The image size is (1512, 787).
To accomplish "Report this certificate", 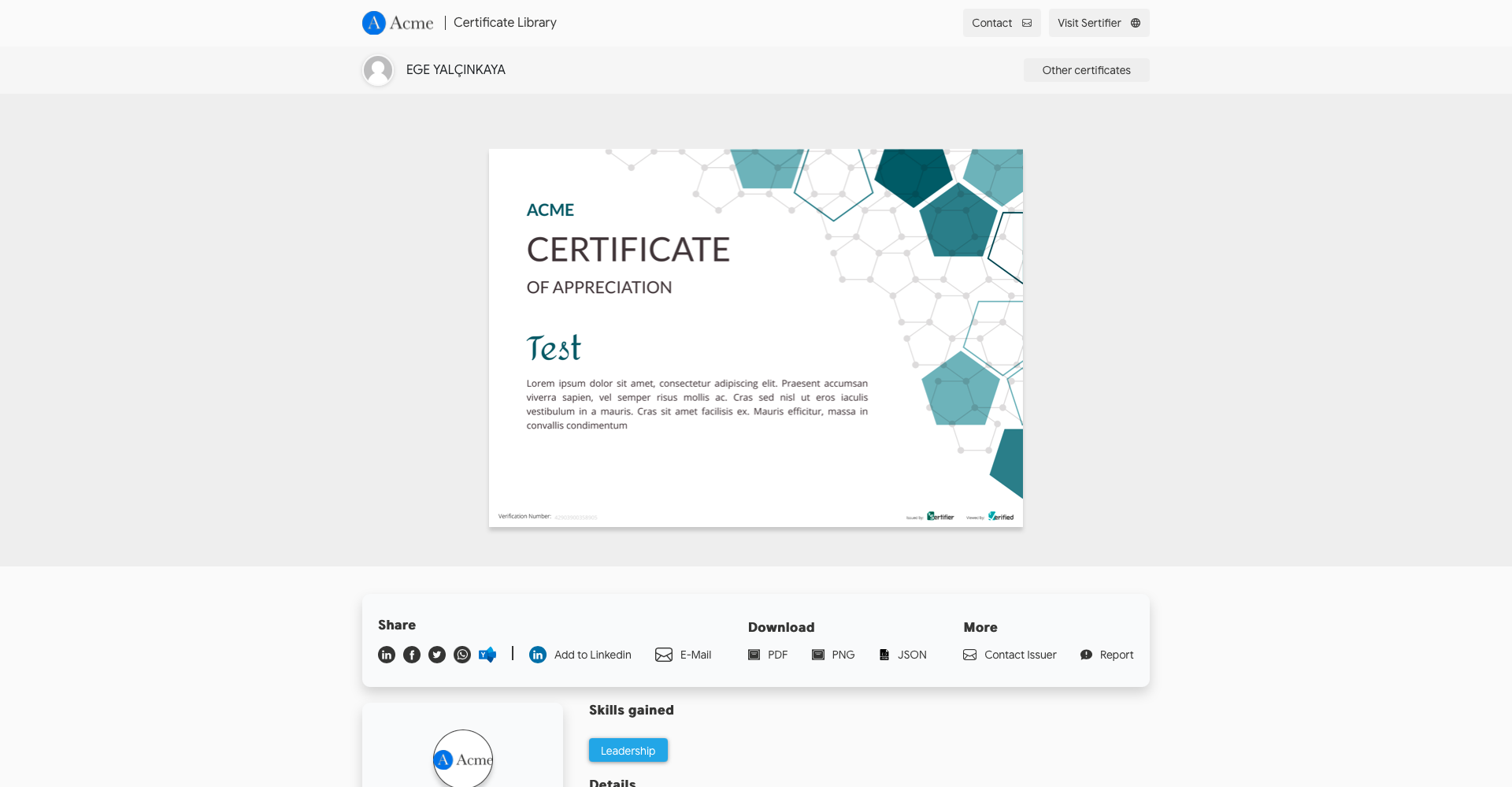I will 1106,655.
